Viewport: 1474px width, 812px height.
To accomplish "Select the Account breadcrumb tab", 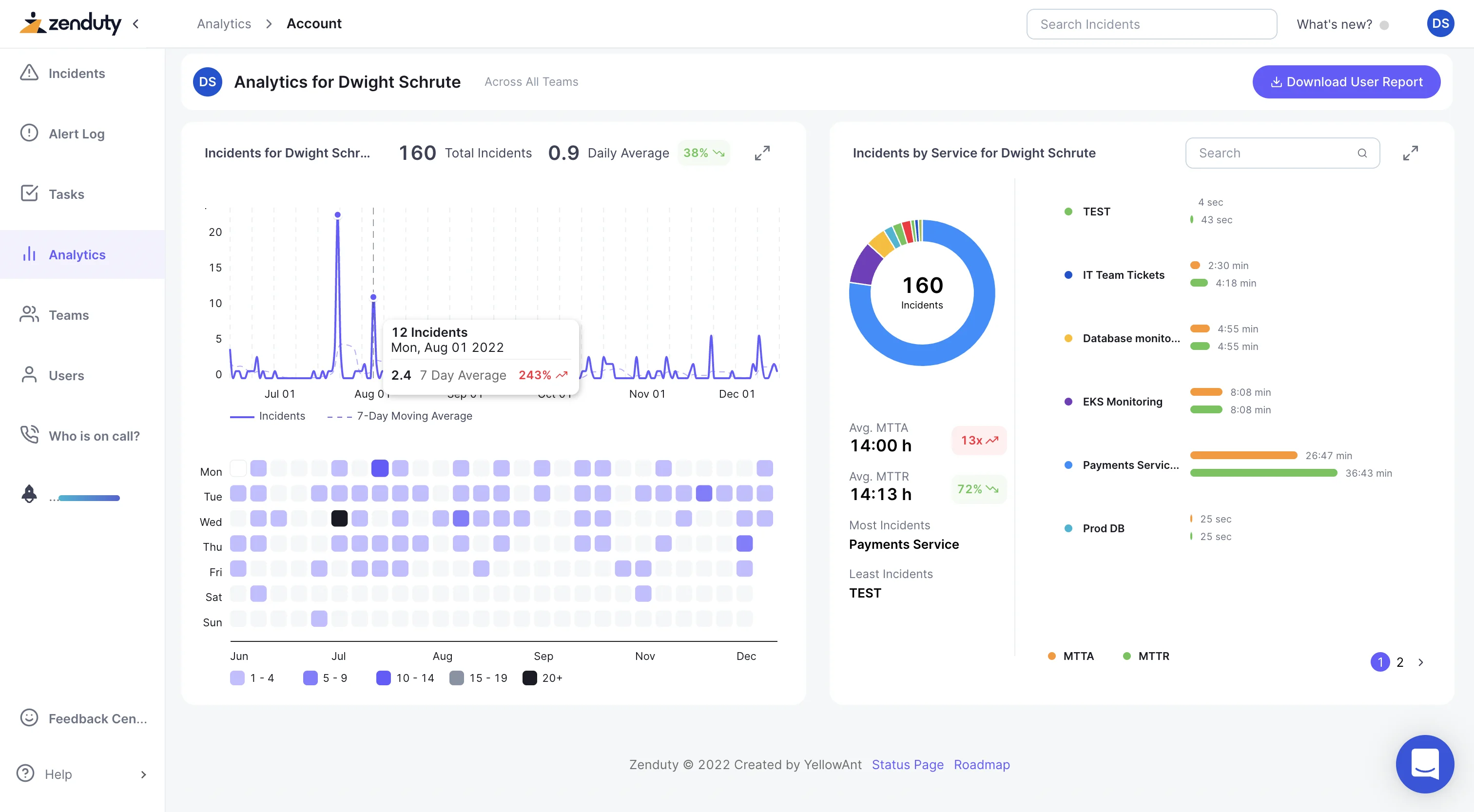I will coord(314,23).
